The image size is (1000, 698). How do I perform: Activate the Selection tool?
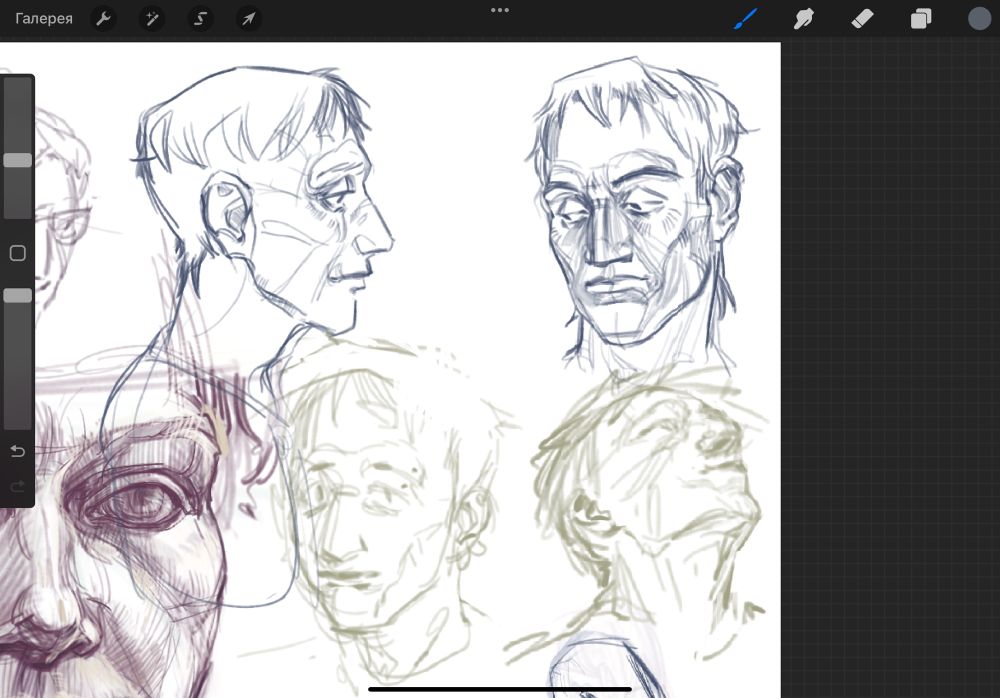pos(200,19)
